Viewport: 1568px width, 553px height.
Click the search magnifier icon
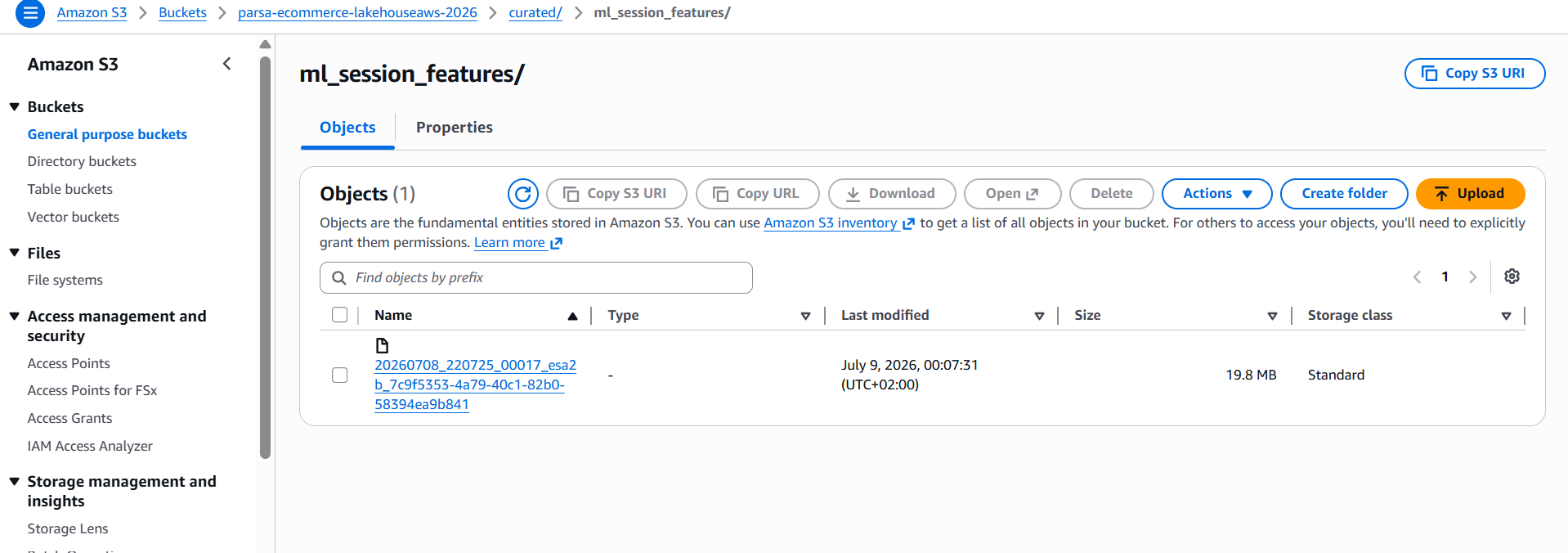coord(339,278)
